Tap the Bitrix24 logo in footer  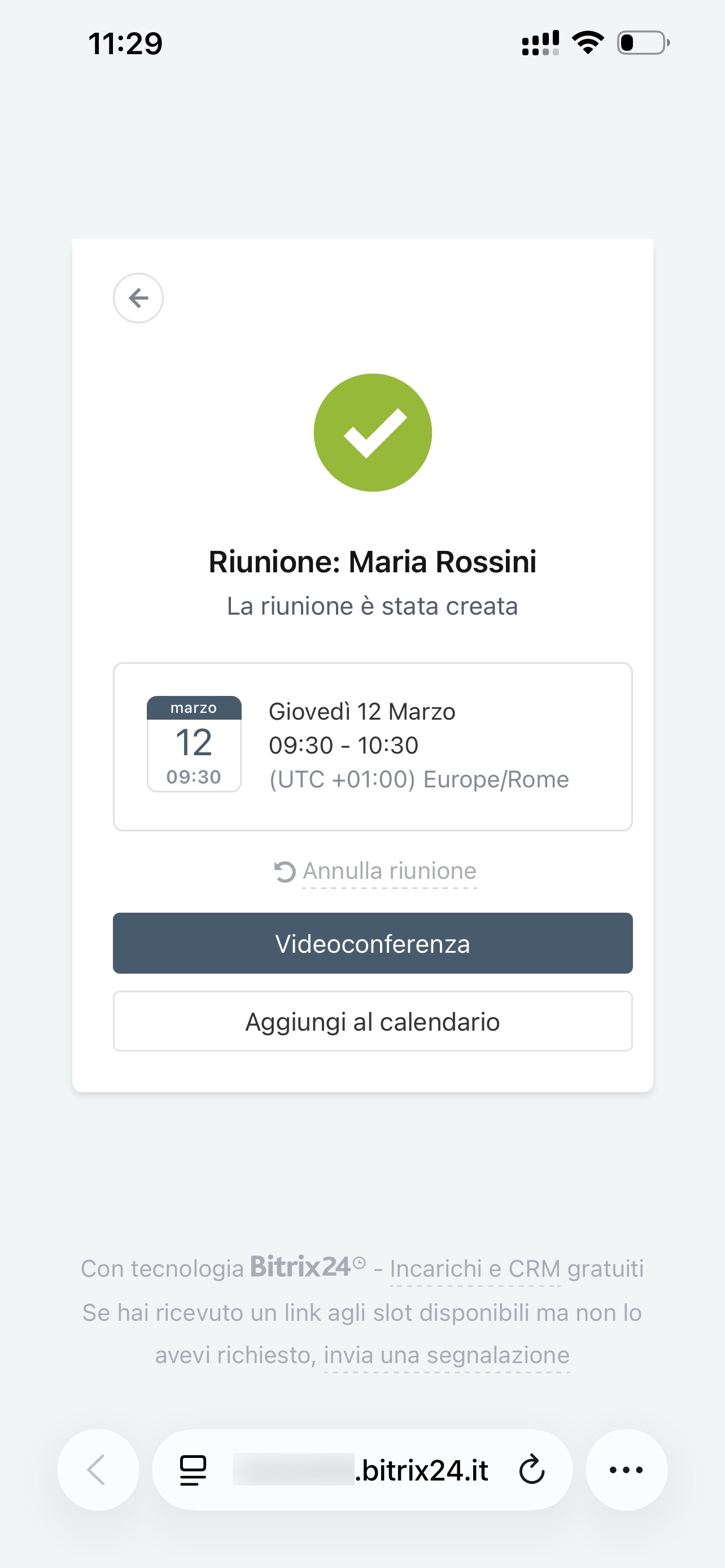pyautogui.click(x=301, y=1267)
